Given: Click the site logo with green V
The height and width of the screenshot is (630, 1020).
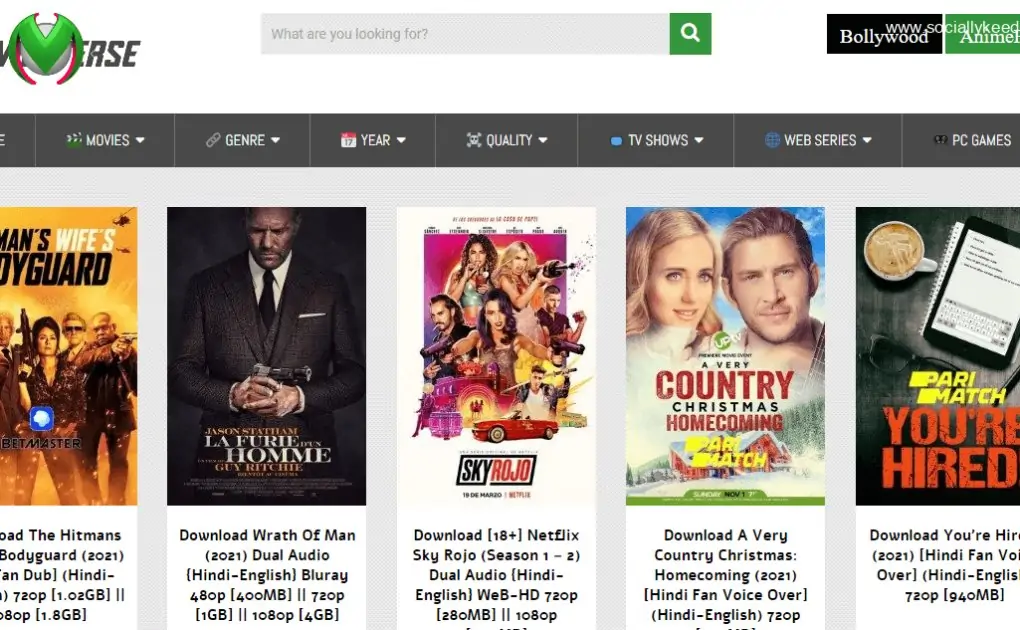Looking at the screenshot, I should click(x=70, y=49).
